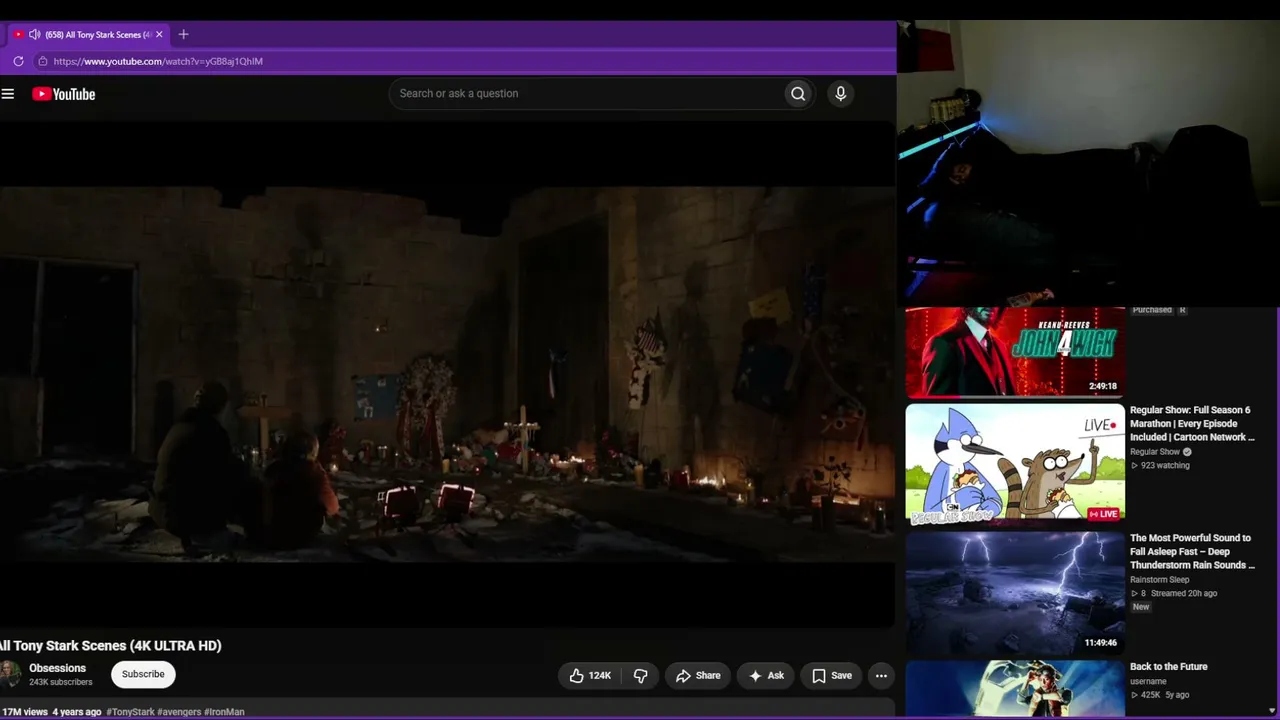1280x720 pixels.
Task: Click the browser address bar URL
Action: [x=158, y=61]
